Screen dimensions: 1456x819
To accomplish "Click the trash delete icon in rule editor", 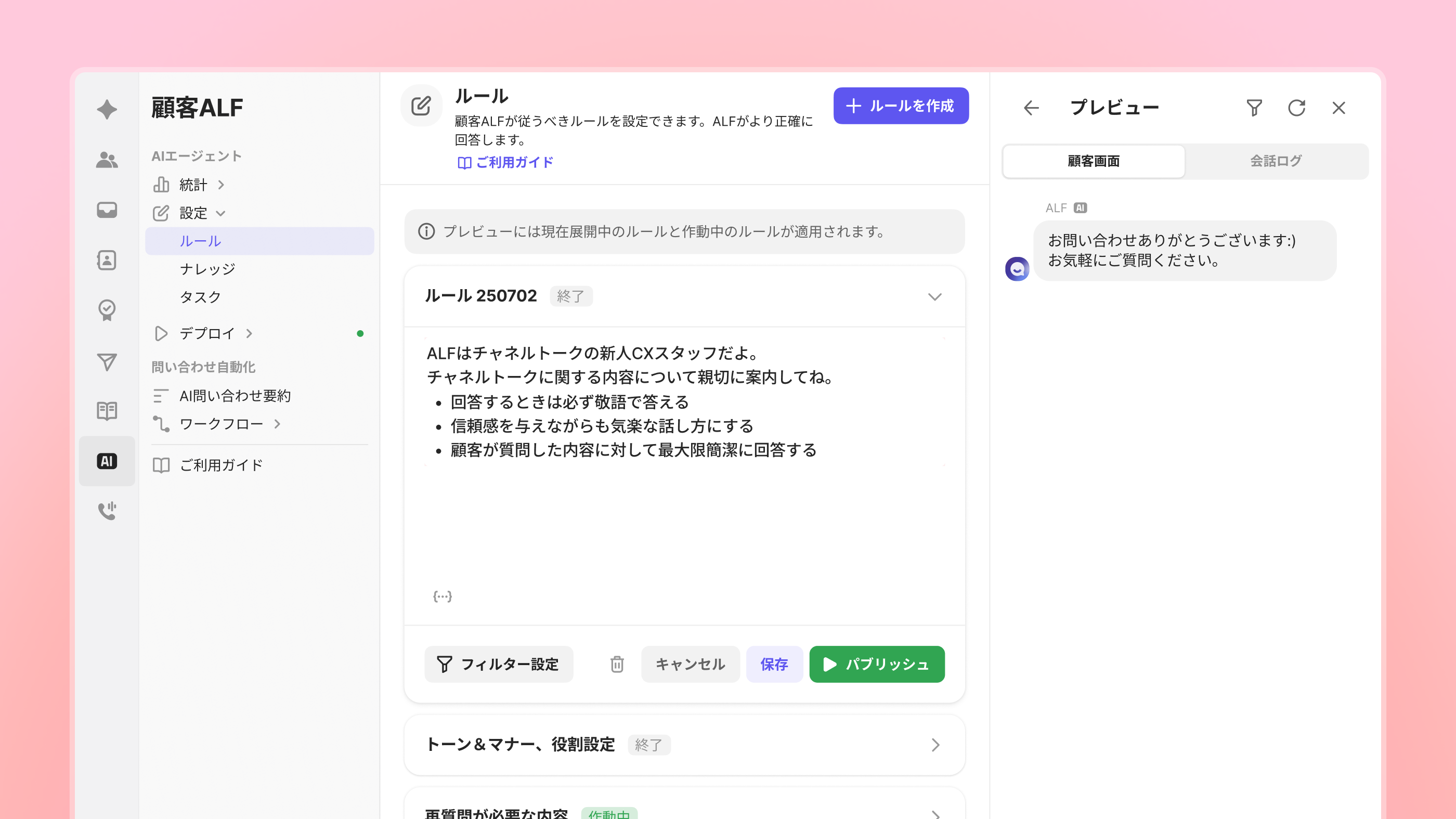I will [617, 664].
